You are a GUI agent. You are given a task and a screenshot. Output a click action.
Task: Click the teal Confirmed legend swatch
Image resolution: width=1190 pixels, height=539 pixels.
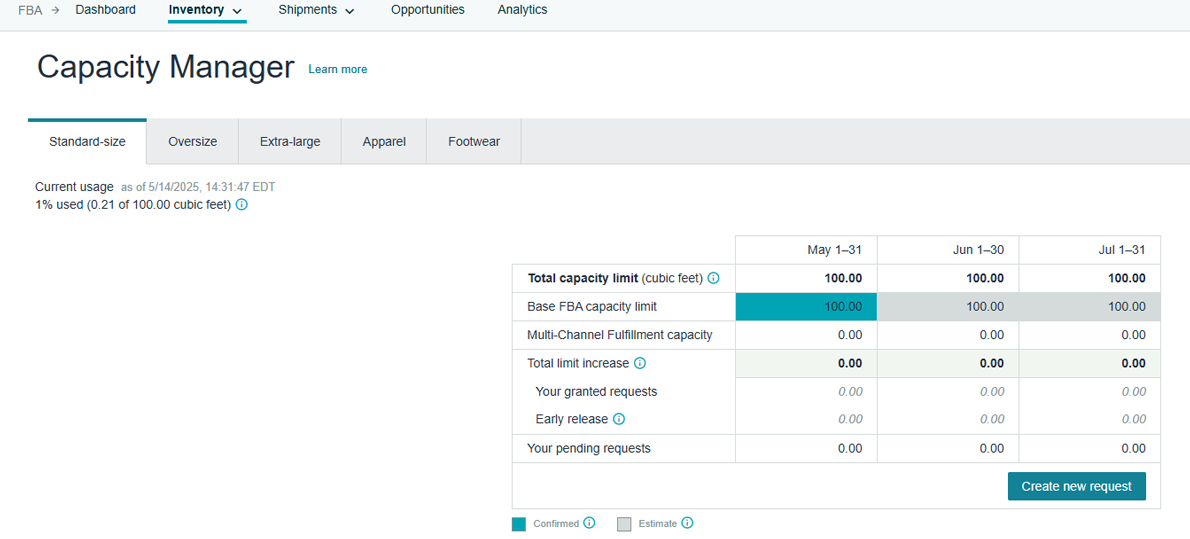519,524
